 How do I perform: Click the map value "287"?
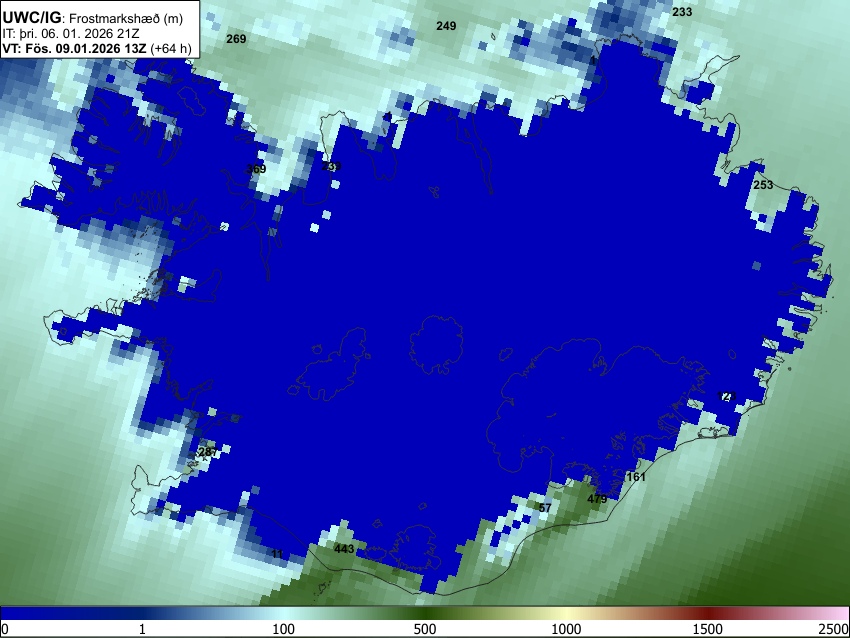click(x=208, y=452)
